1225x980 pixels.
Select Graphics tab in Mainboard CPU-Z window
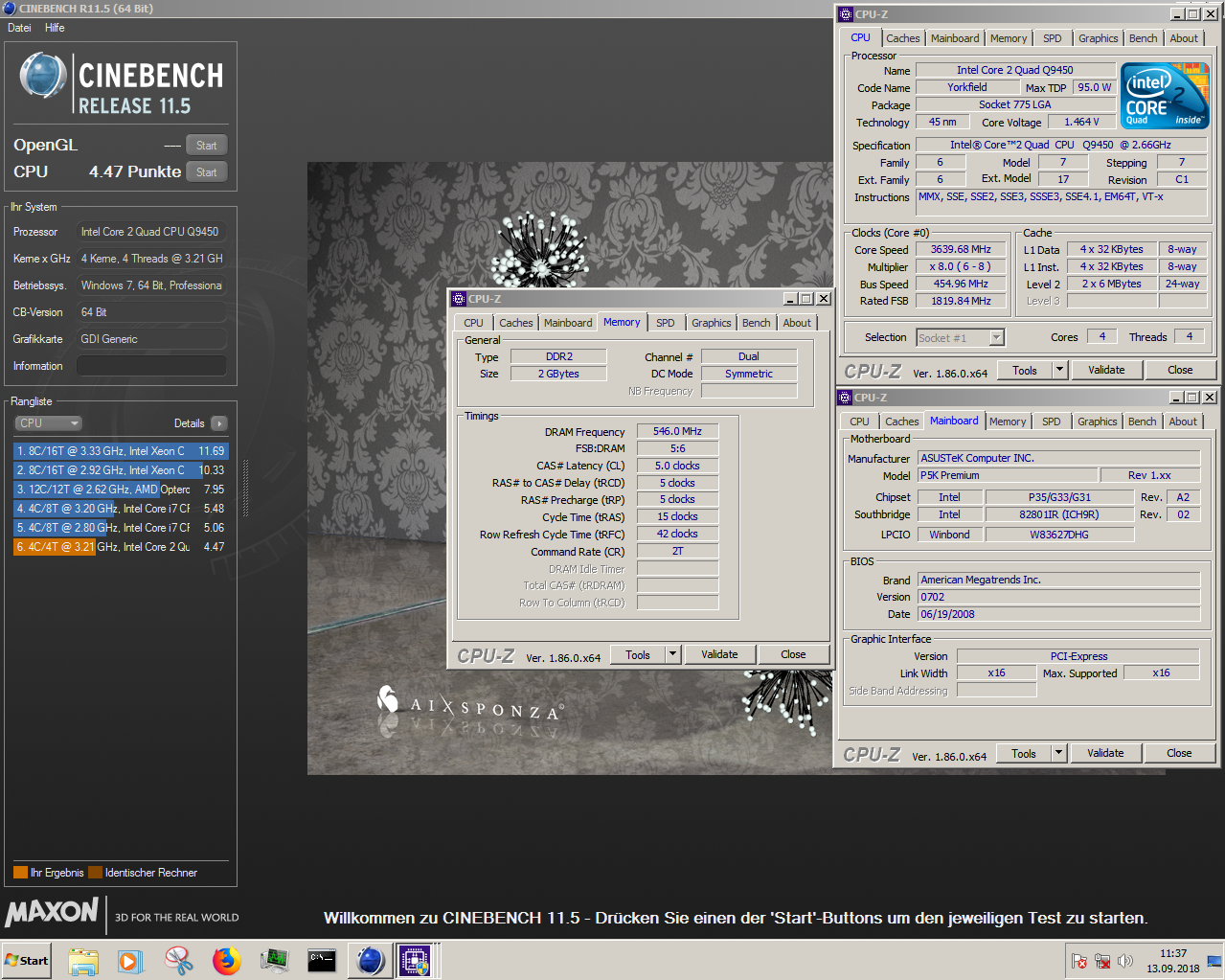coord(1097,422)
